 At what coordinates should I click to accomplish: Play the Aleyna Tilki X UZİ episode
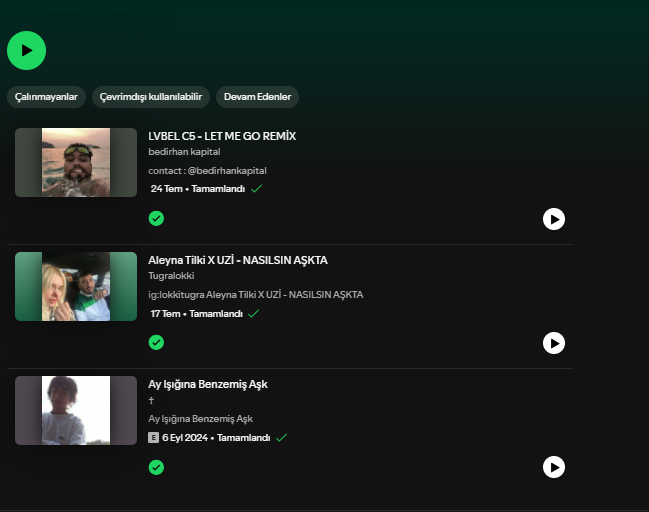coord(554,343)
